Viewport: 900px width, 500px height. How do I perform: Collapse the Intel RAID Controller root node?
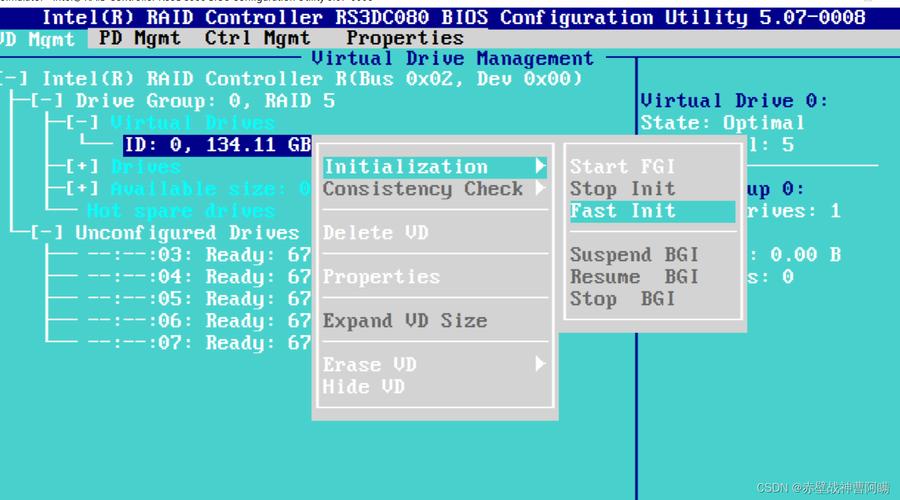point(14,79)
